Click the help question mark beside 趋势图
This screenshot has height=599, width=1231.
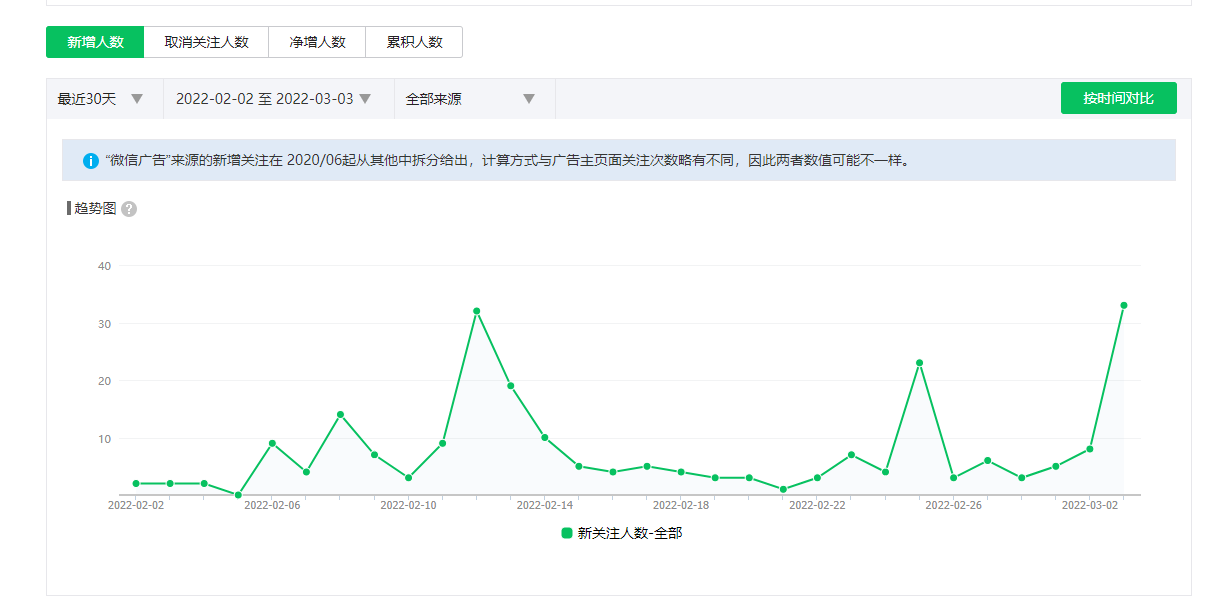coord(129,209)
